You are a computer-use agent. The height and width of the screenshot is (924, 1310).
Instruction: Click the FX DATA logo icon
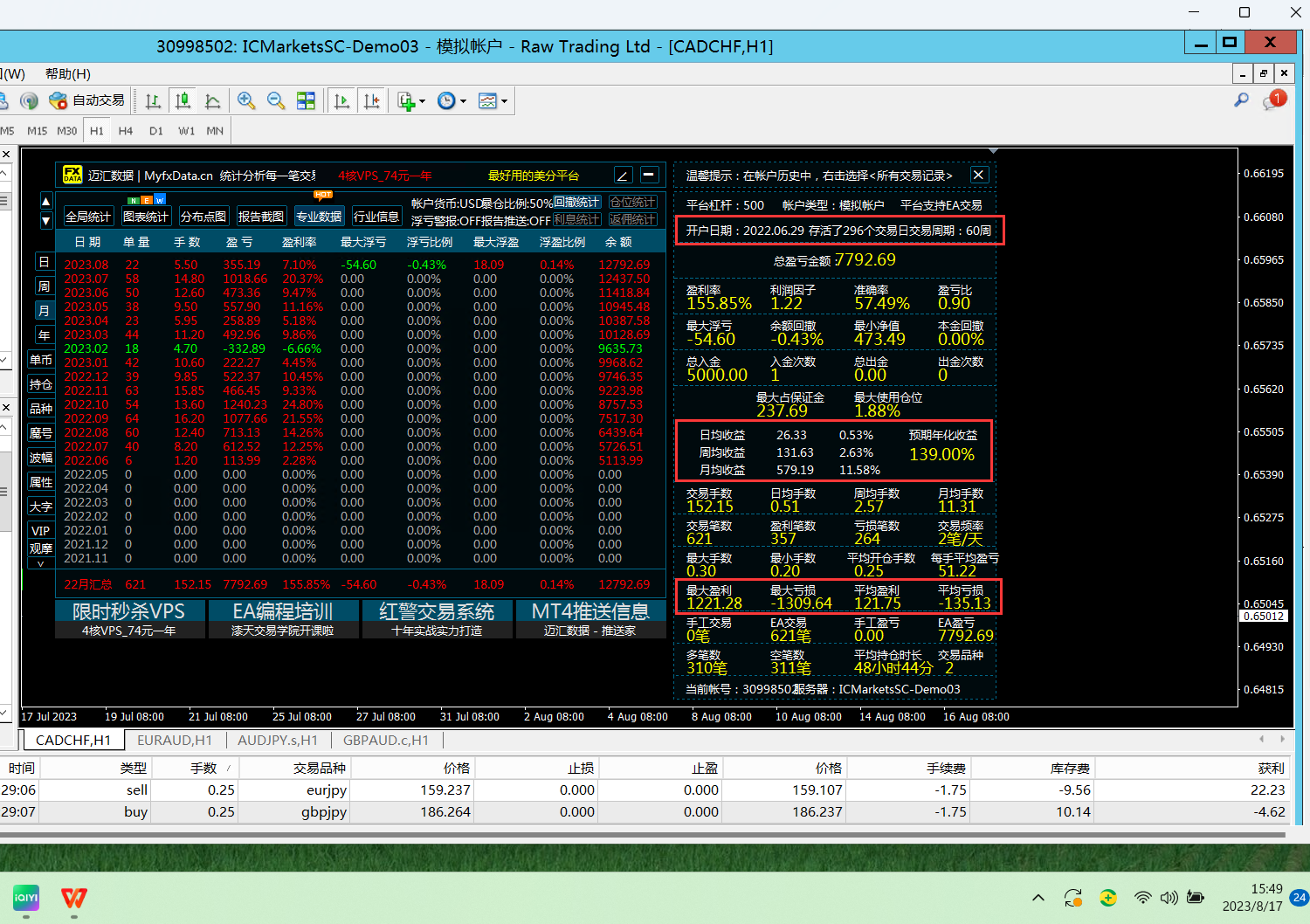[72, 175]
